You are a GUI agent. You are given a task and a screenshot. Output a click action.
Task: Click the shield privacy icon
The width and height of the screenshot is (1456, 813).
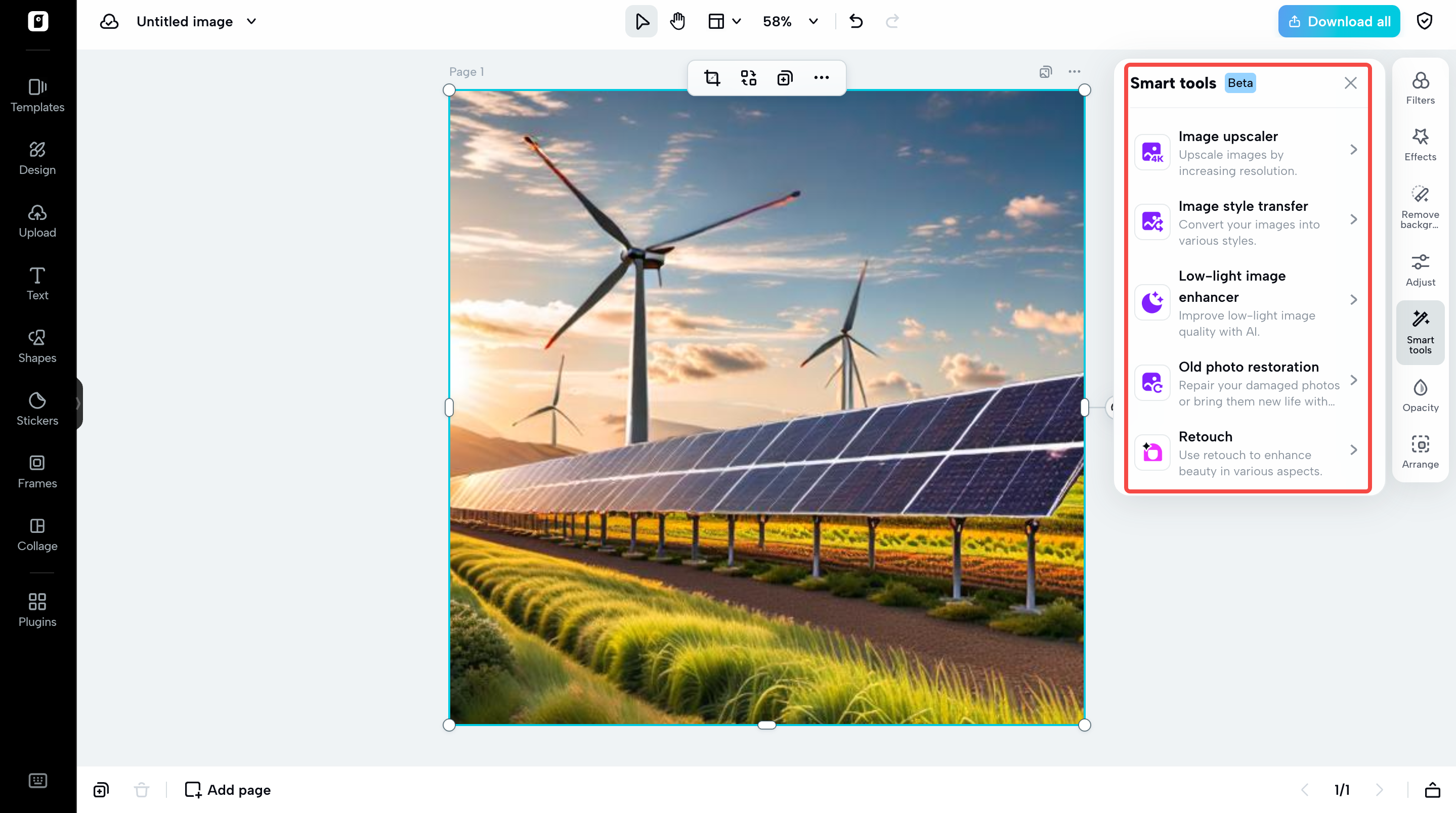(x=1425, y=21)
